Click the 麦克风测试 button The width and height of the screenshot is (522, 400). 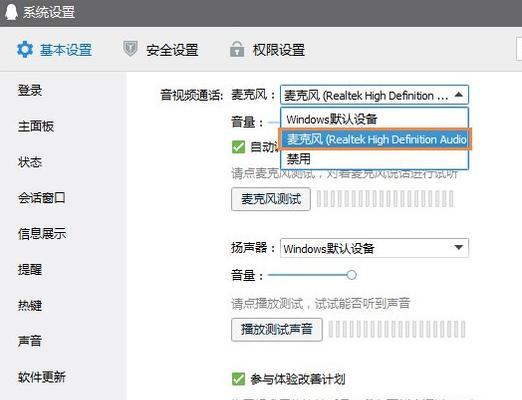pyautogui.click(x=271, y=199)
